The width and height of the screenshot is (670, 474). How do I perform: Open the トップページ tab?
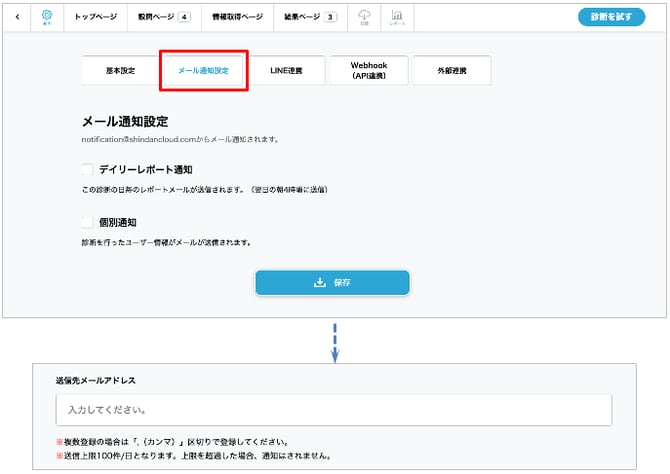95,17
